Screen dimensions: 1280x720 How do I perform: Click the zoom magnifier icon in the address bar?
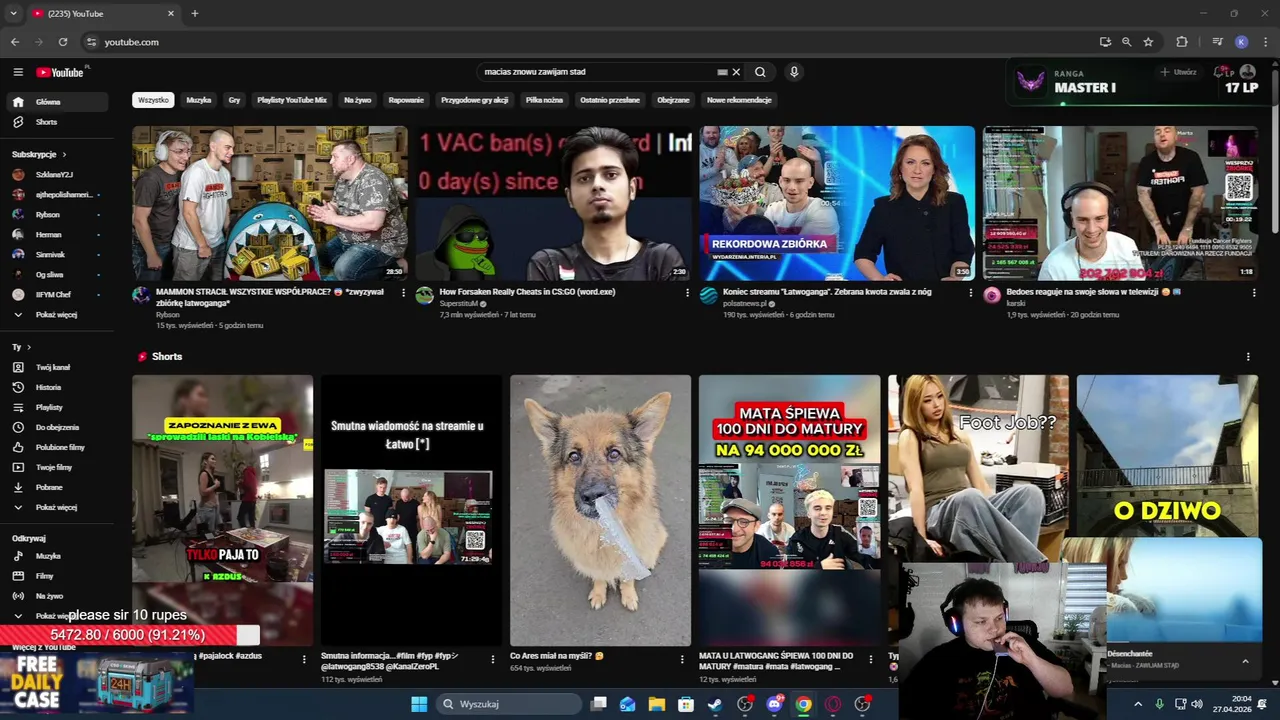click(1126, 42)
